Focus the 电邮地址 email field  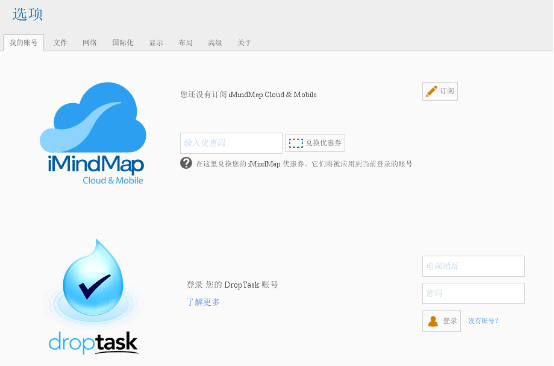point(473,266)
